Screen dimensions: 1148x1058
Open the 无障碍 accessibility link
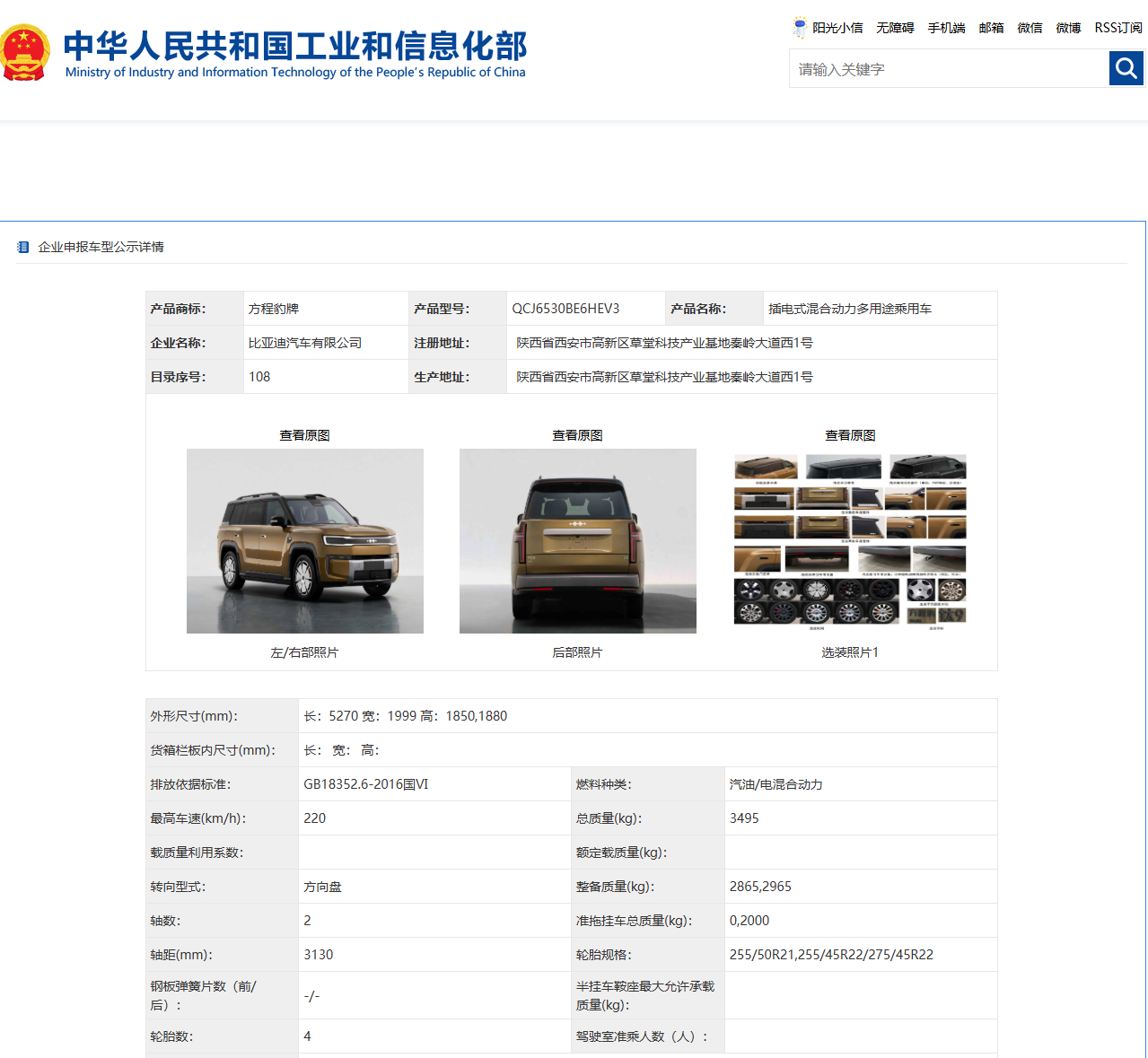click(x=895, y=28)
